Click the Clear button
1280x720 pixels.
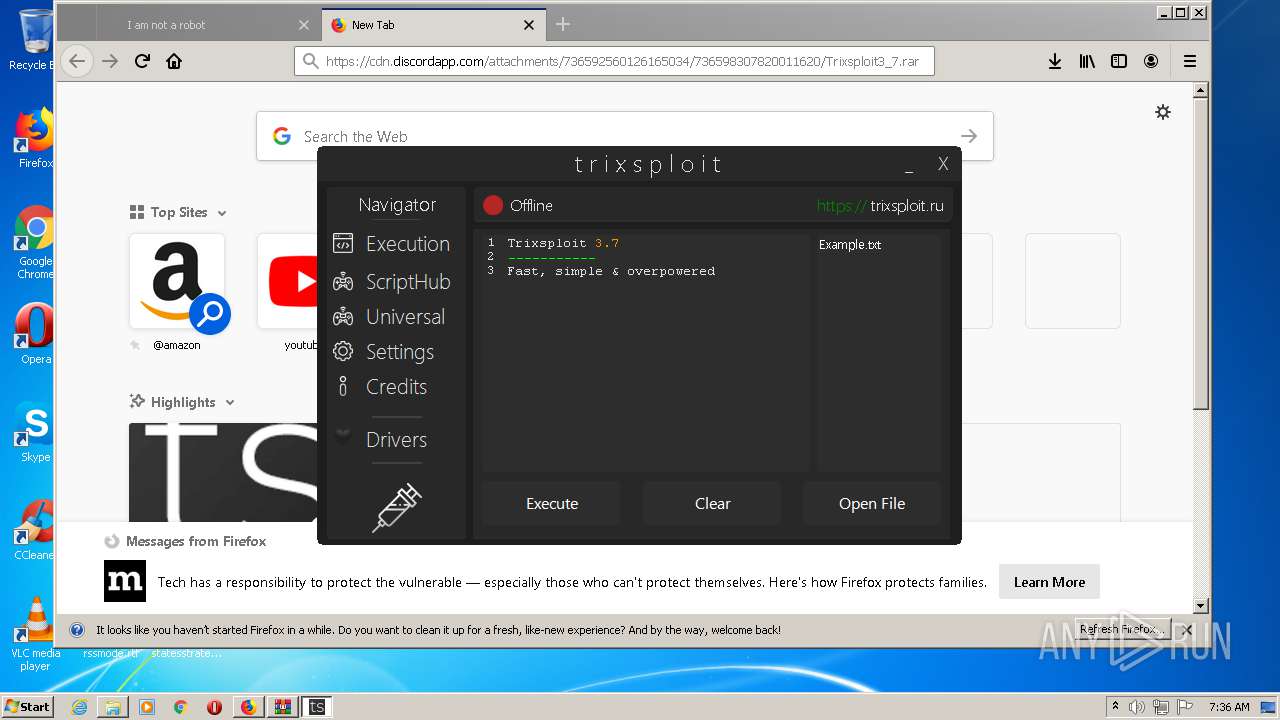click(712, 504)
